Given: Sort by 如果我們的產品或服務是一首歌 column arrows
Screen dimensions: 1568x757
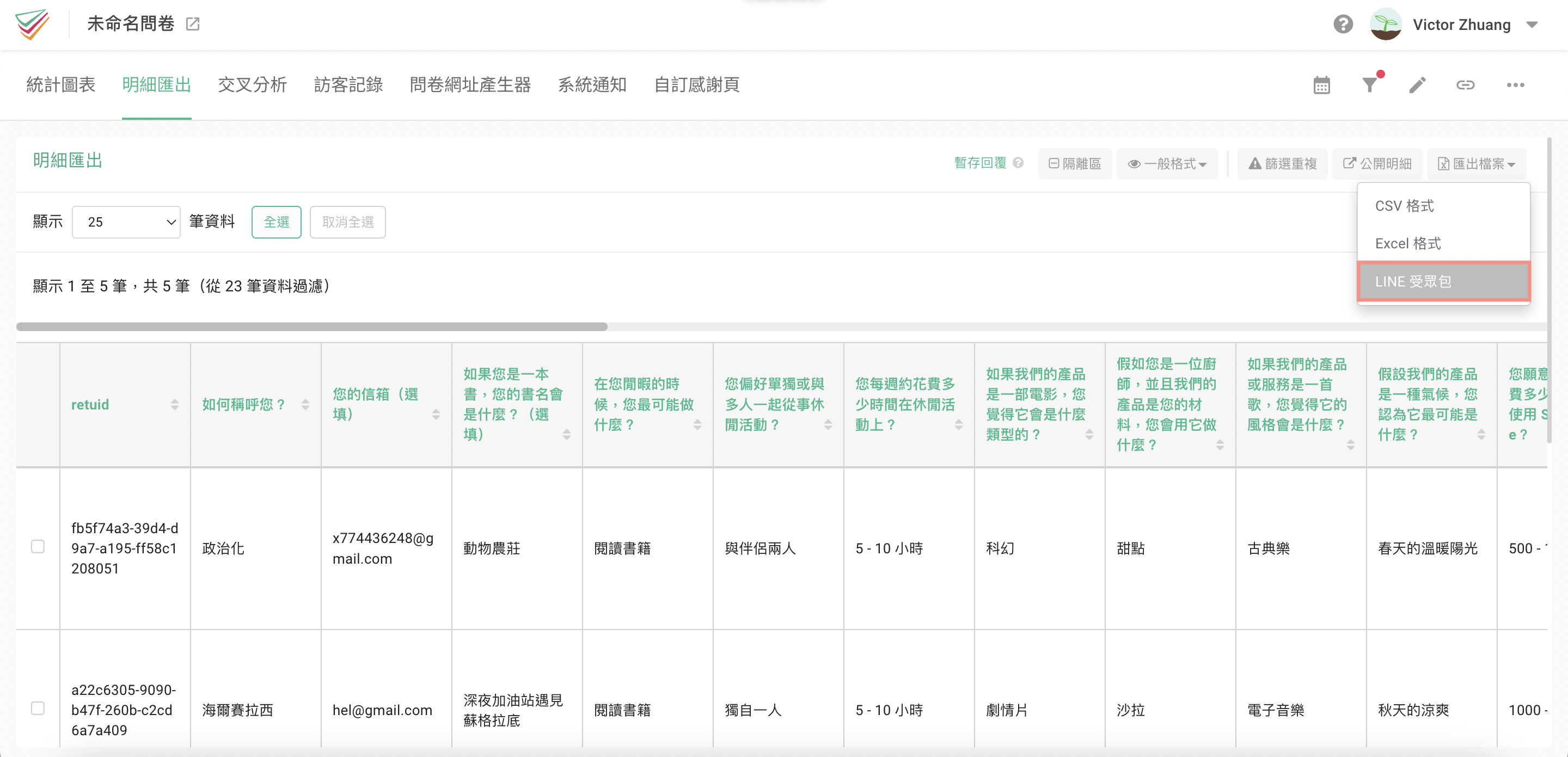Looking at the screenshot, I should click(1351, 445).
